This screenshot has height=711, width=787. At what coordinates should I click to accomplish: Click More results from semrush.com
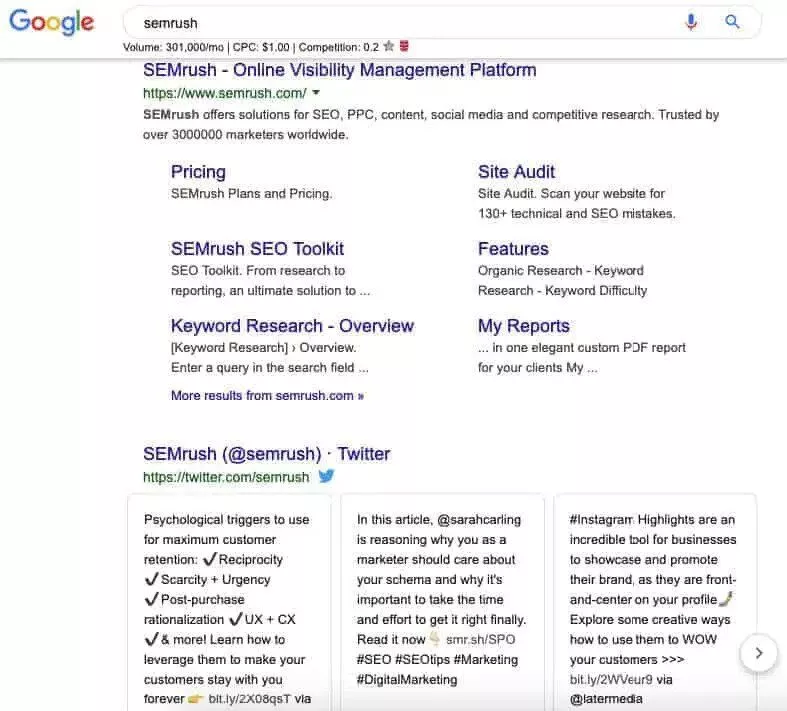[x=267, y=396]
